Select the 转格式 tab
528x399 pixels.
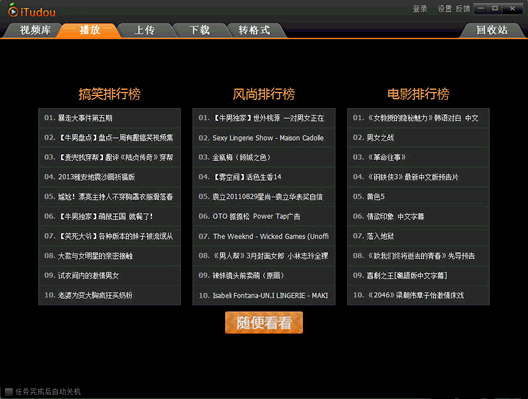click(255, 30)
